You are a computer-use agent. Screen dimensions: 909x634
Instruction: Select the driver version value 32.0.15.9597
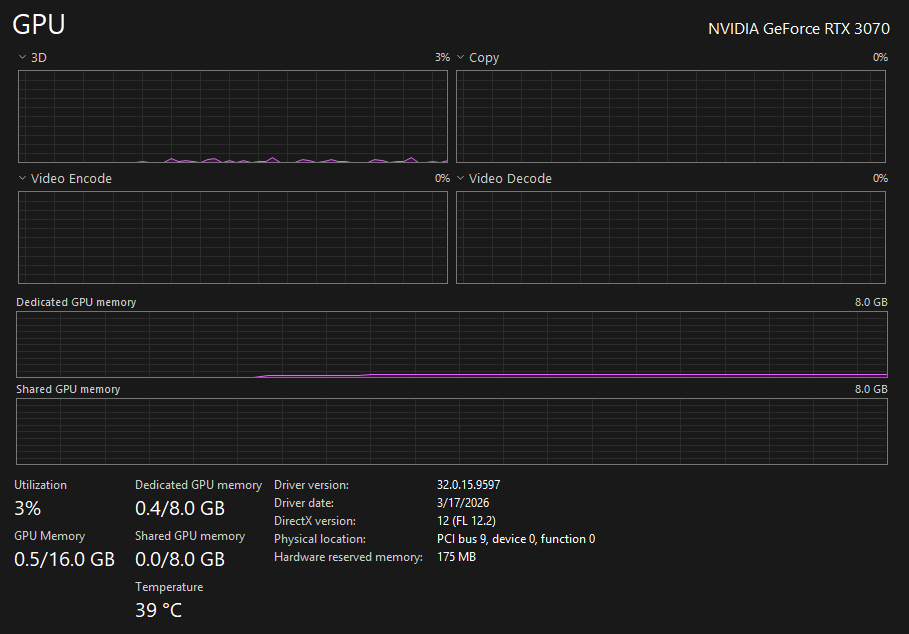(x=468, y=484)
